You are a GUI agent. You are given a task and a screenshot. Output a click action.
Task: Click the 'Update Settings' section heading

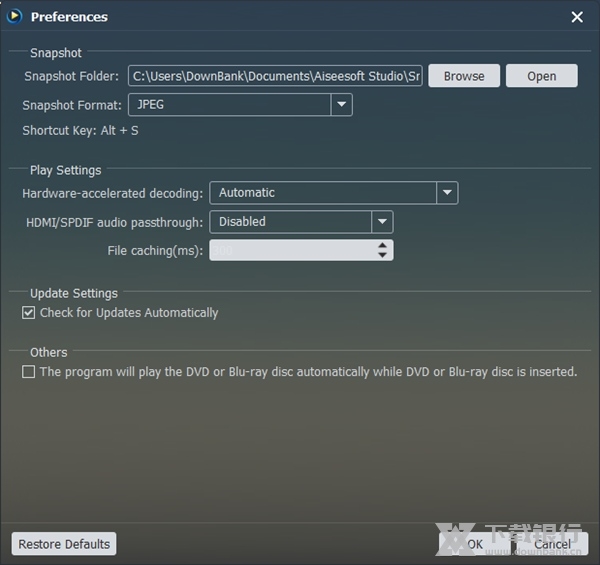tap(74, 293)
